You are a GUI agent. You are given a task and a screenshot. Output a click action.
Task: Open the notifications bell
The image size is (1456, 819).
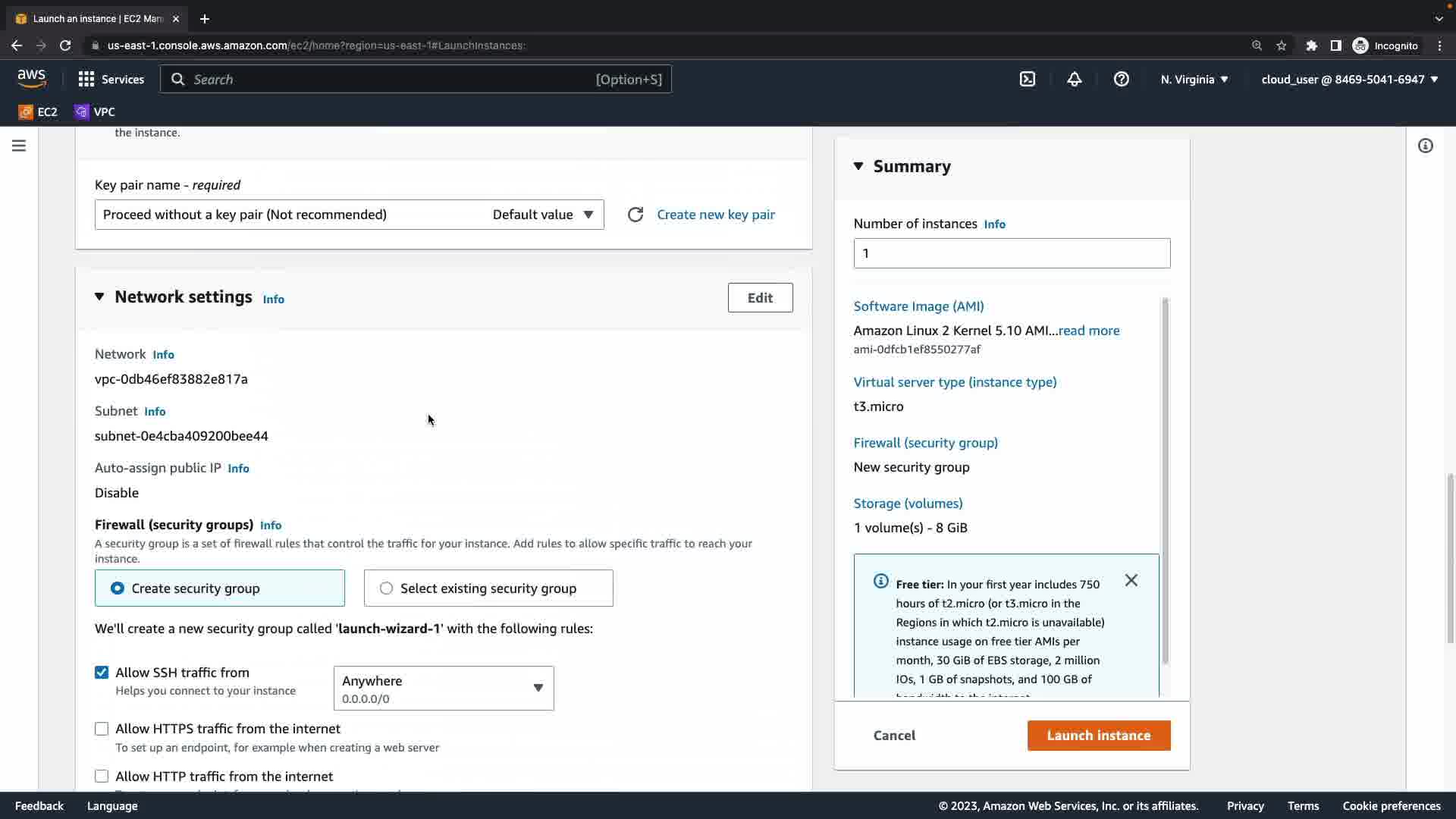[1075, 79]
